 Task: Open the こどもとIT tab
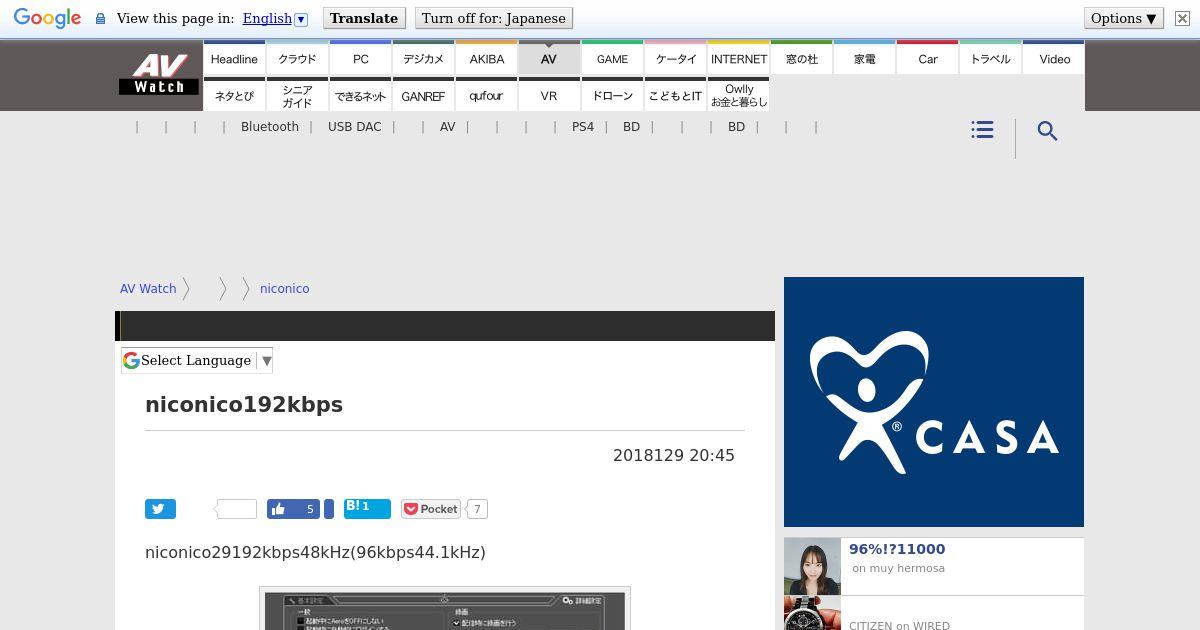675,95
